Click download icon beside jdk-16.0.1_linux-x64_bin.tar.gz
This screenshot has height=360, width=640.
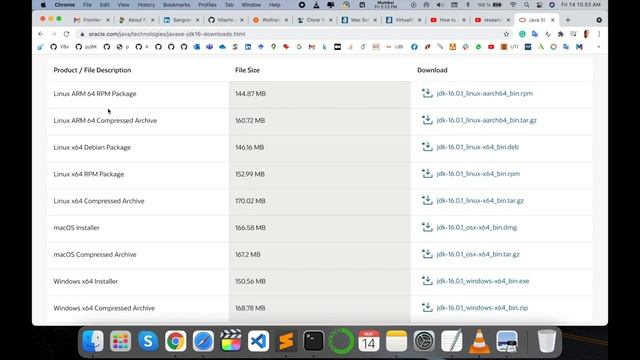tap(427, 200)
